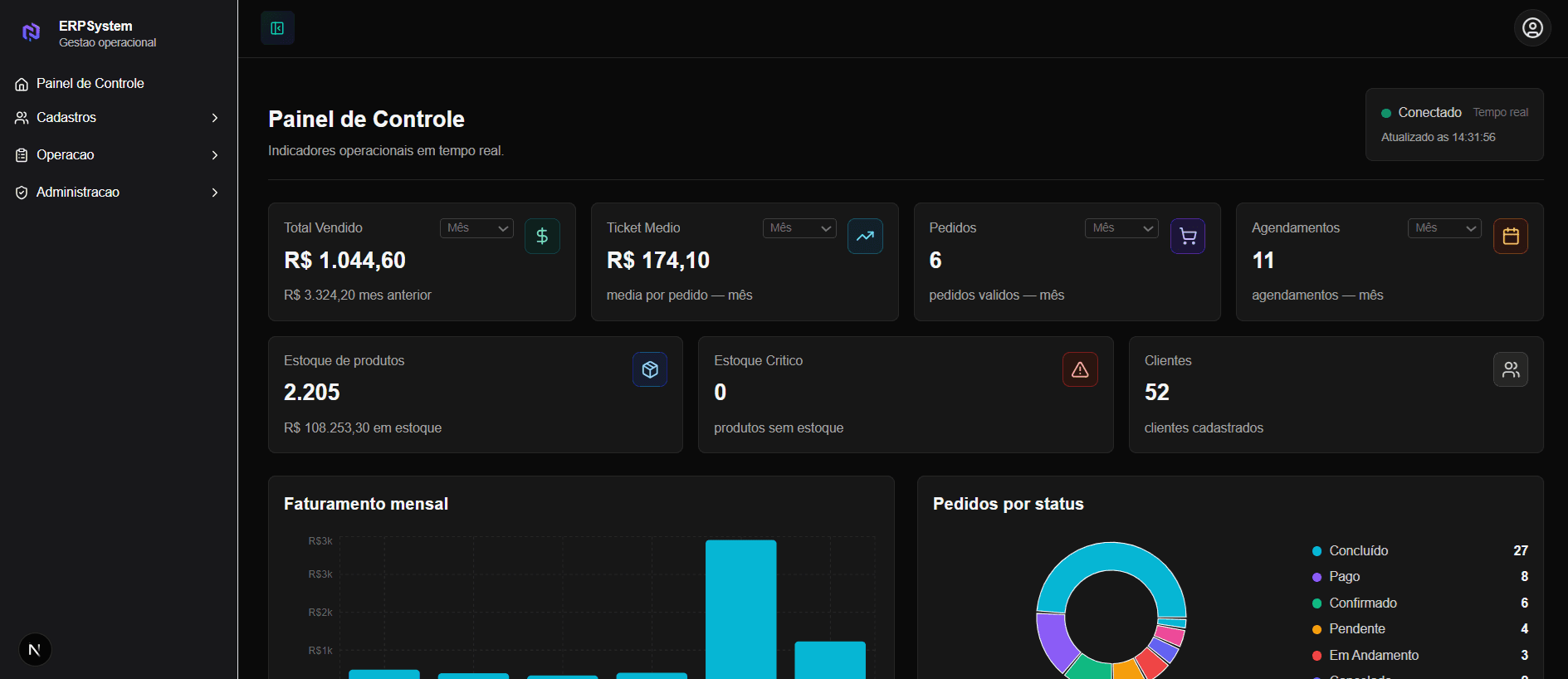Click the 52 clients count
This screenshot has height=679, width=1568.
coord(1157,392)
